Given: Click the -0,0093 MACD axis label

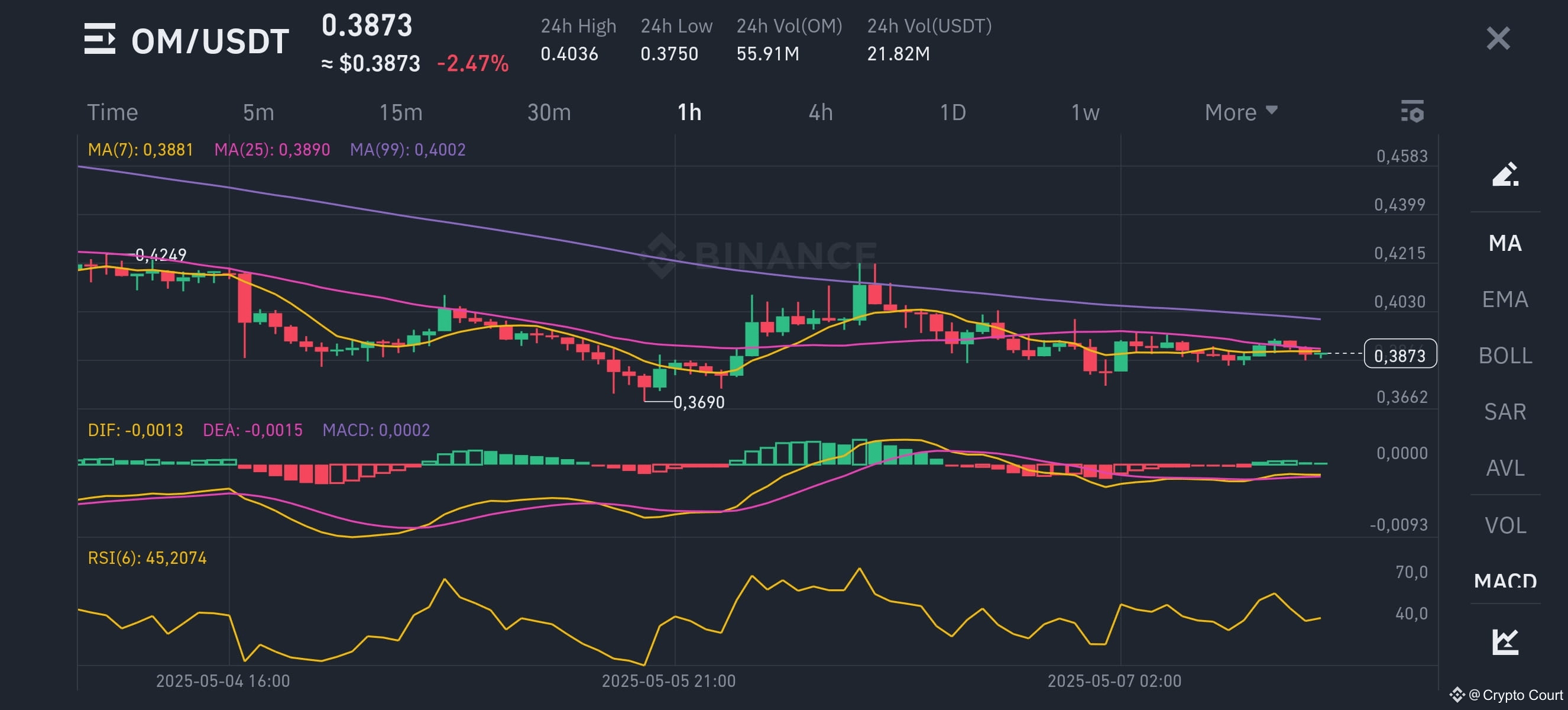Looking at the screenshot, I should pos(1398,525).
